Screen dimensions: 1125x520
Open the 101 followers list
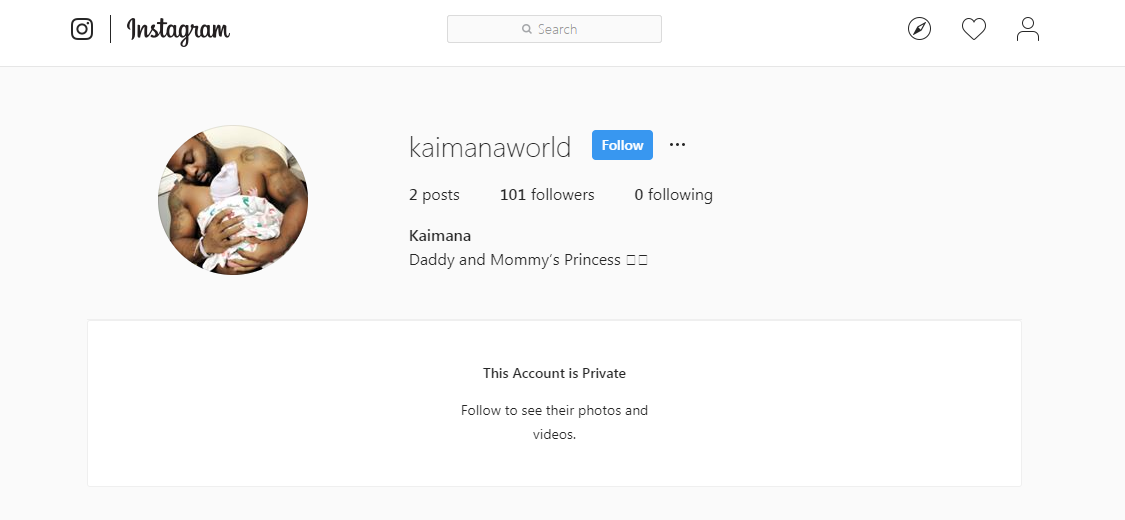547,195
